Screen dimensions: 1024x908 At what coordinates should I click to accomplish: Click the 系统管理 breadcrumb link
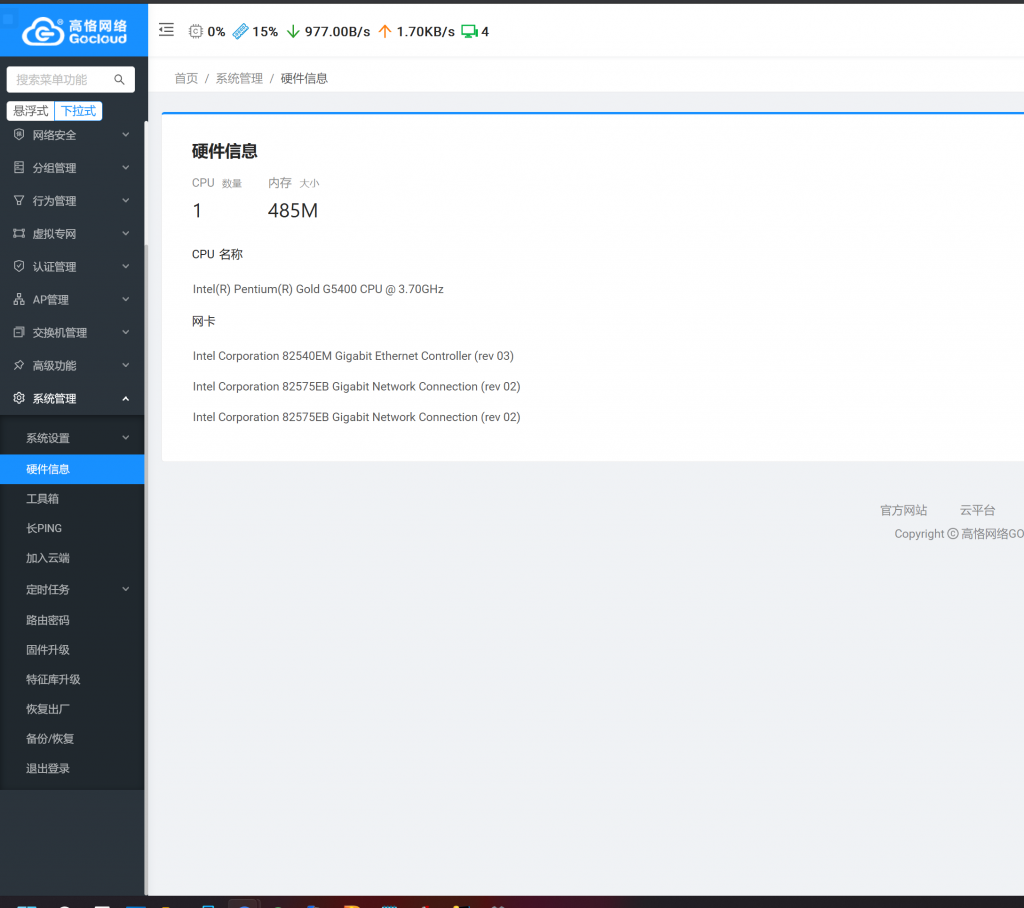[239, 78]
